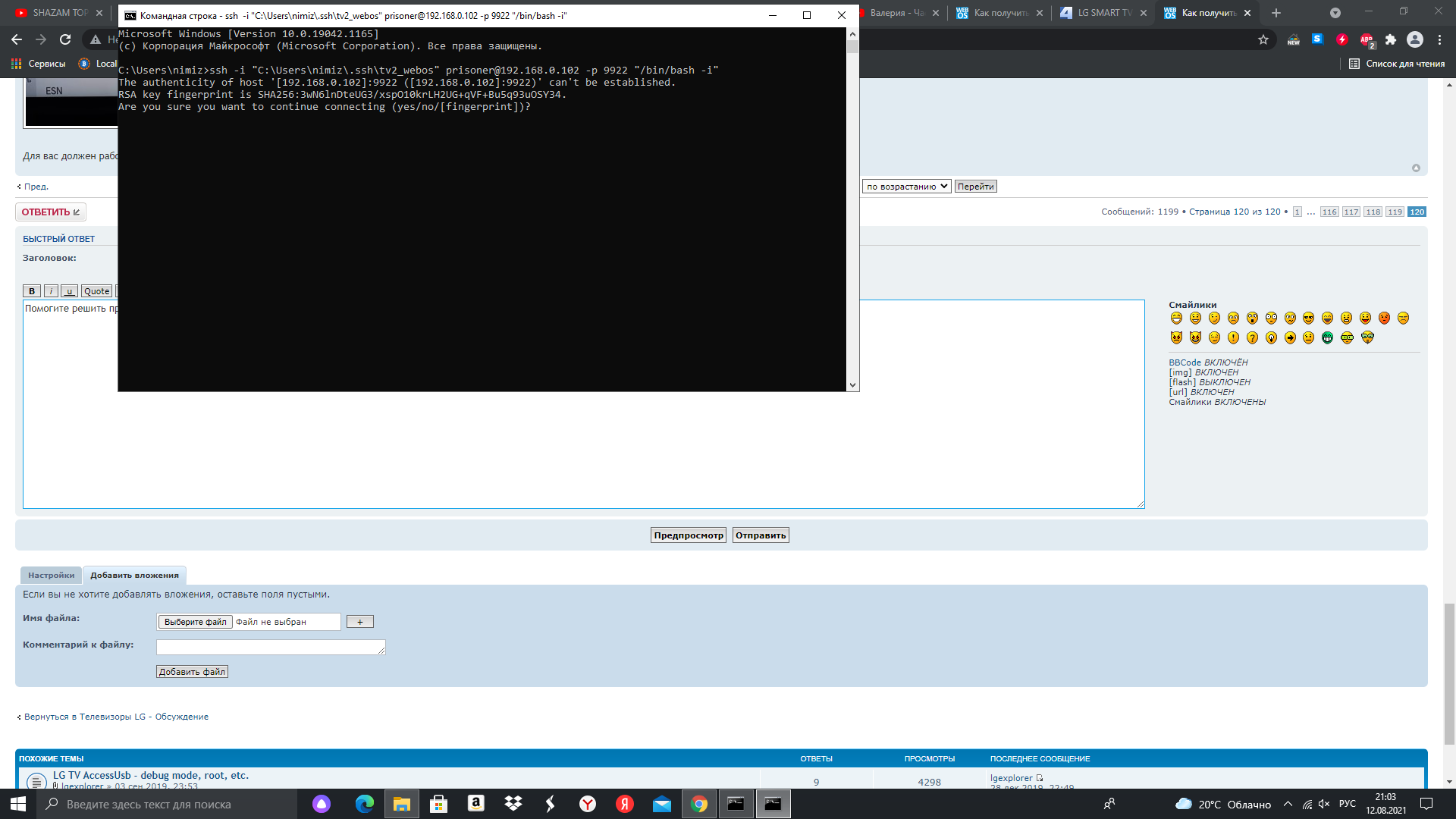Click the bookmark star icon in address bar
This screenshot has width=1456, height=819.
pyautogui.click(x=1263, y=39)
